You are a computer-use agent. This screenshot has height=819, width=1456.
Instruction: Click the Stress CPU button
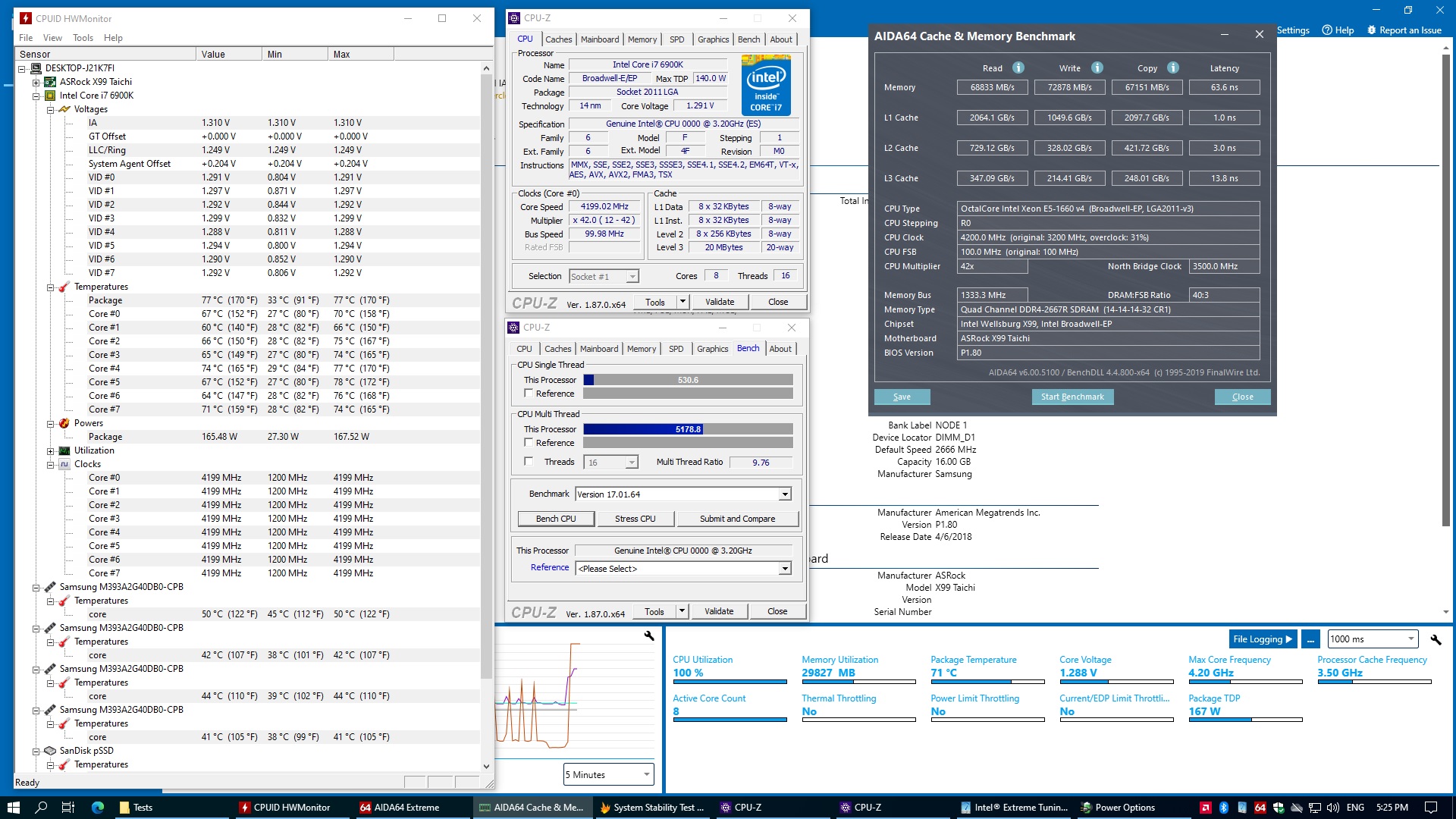[635, 519]
